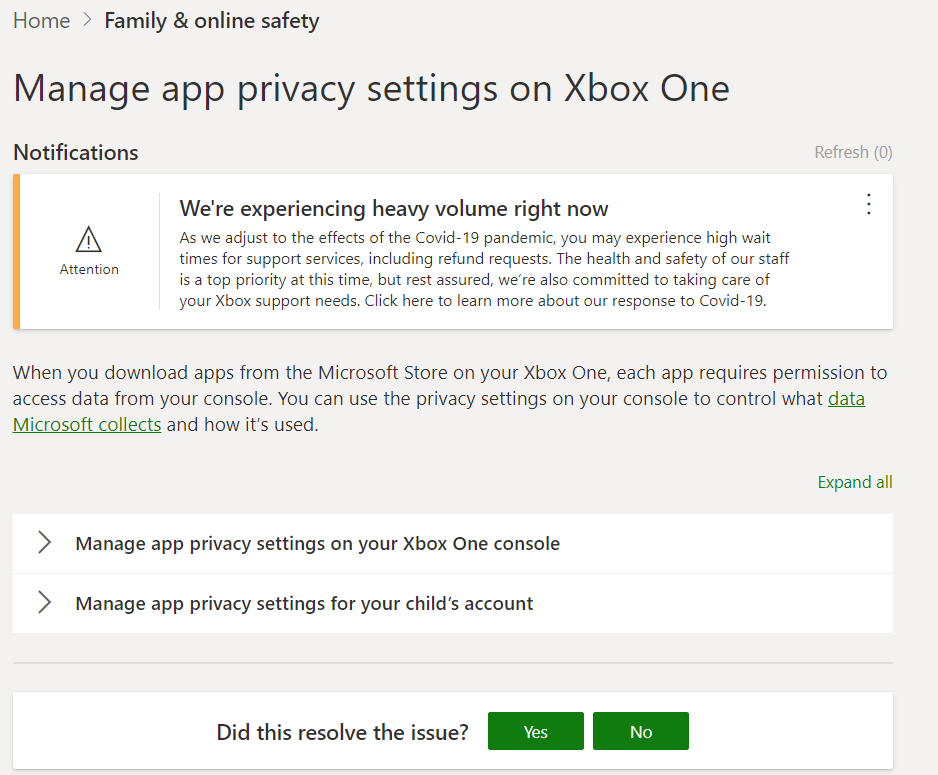
Task: Expand child's account privacy settings chevron
Action: click(44, 602)
